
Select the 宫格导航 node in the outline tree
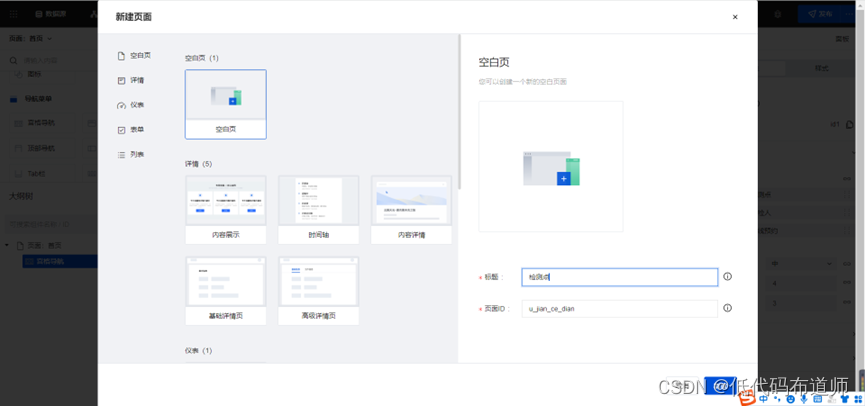coord(60,261)
